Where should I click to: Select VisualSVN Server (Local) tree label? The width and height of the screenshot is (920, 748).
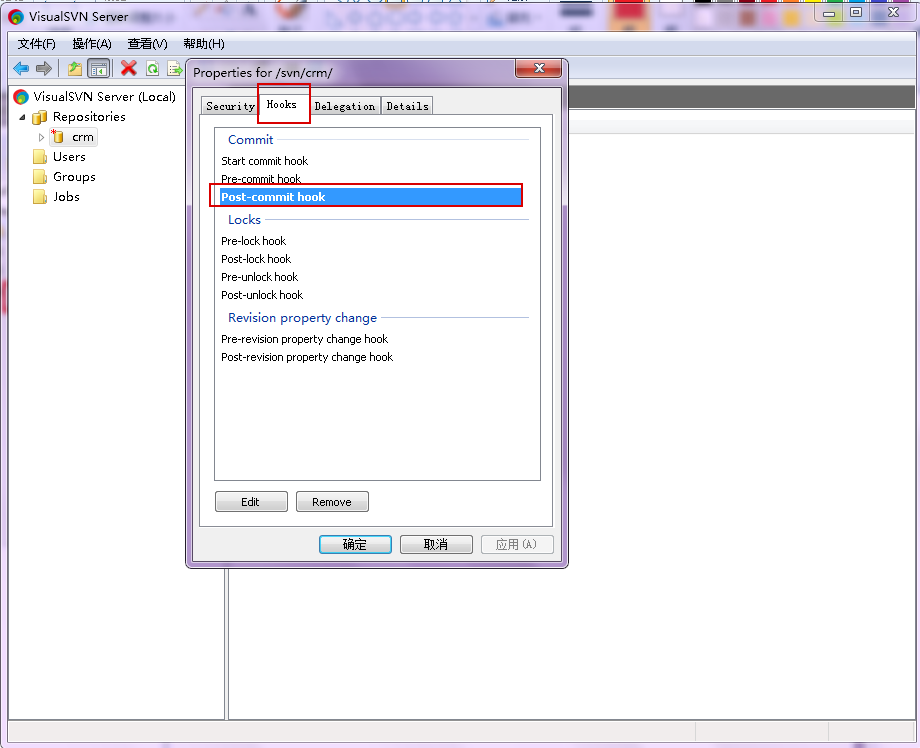tap(104, 97)
